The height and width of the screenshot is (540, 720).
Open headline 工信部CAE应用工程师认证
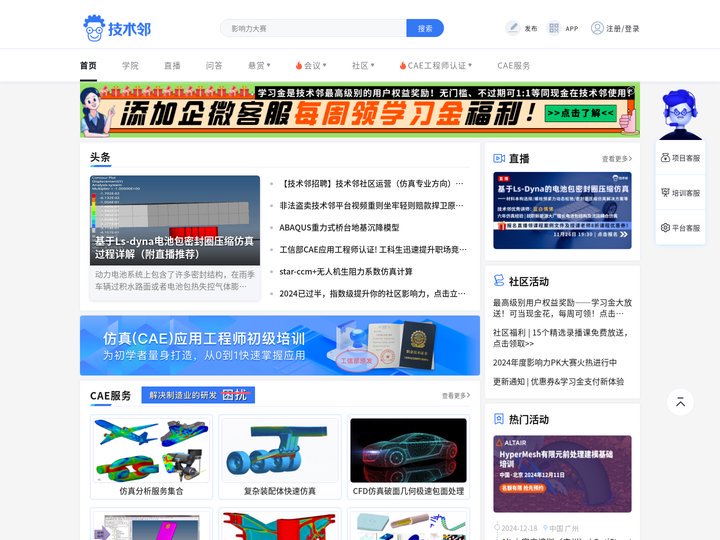coord(372,250)
